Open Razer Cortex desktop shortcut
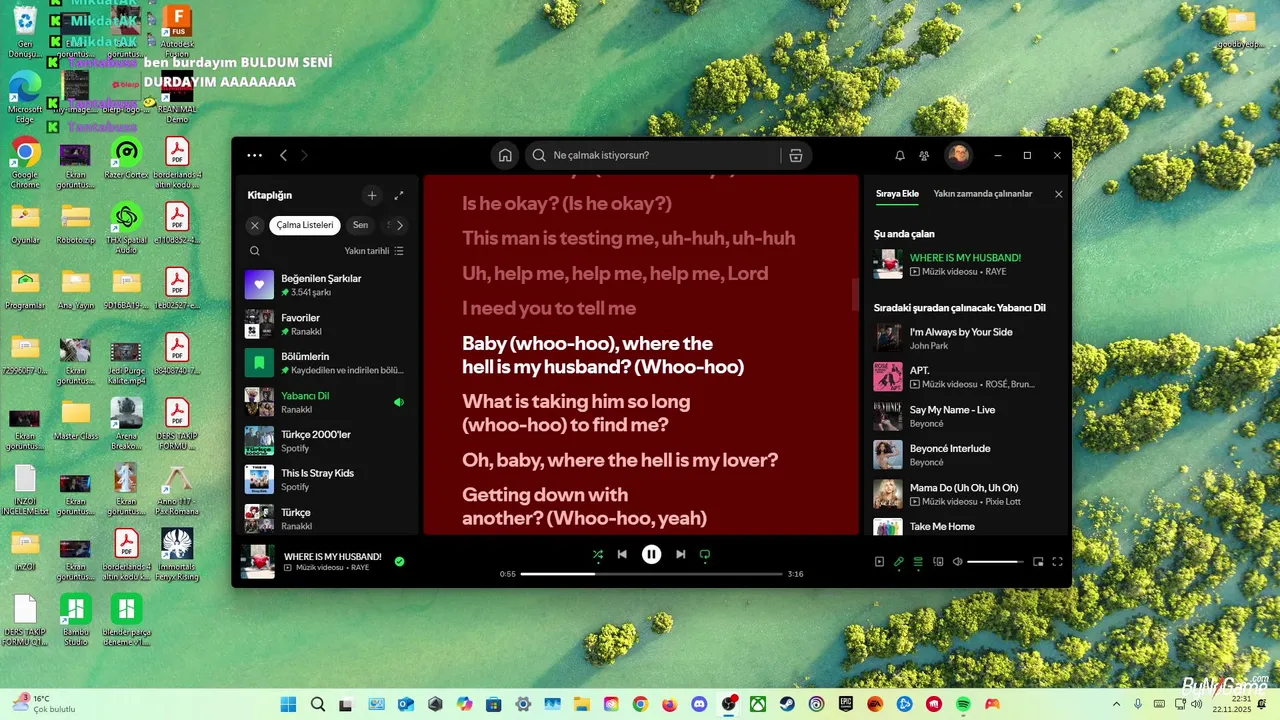 tap(126, 160)
